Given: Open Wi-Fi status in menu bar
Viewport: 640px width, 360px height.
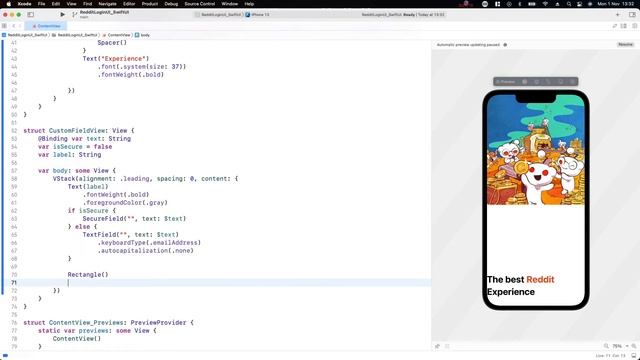Looking at the screenshot, I should 545,4.
